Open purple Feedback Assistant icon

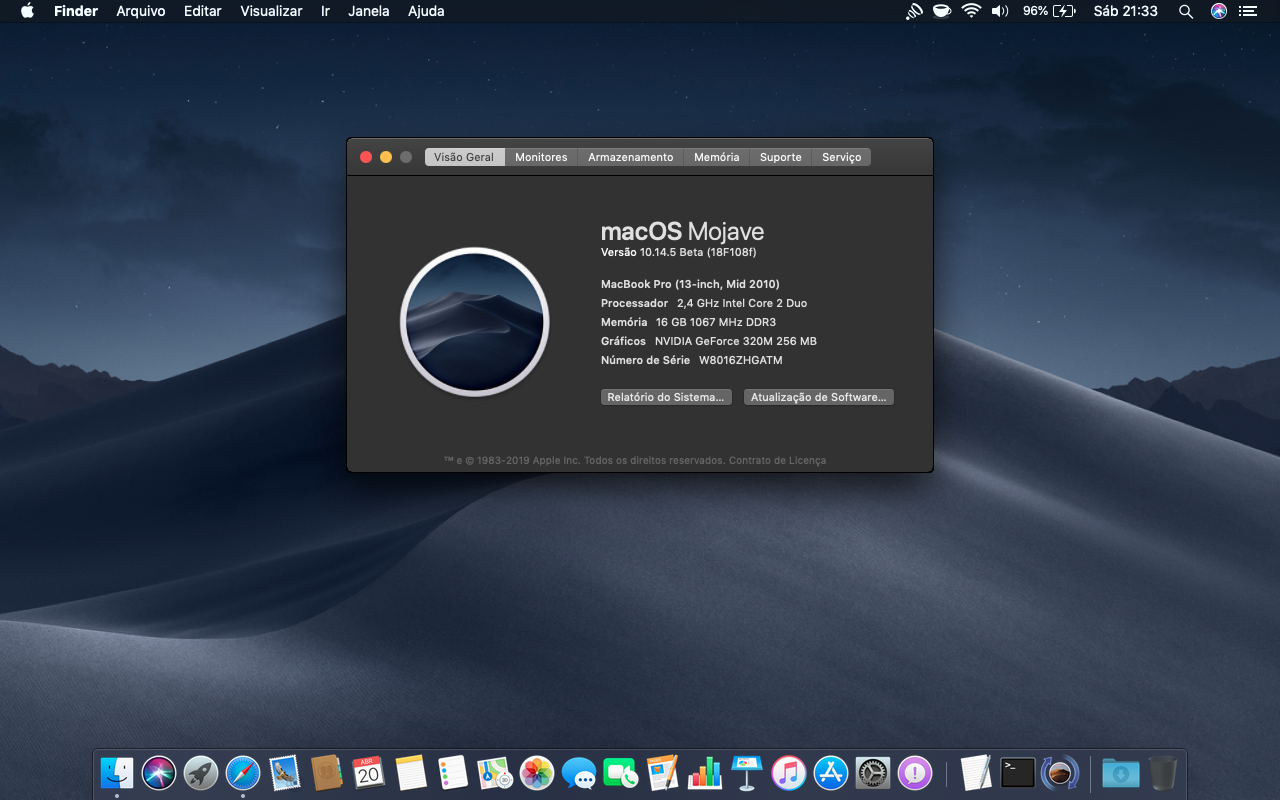pos(915,773)
